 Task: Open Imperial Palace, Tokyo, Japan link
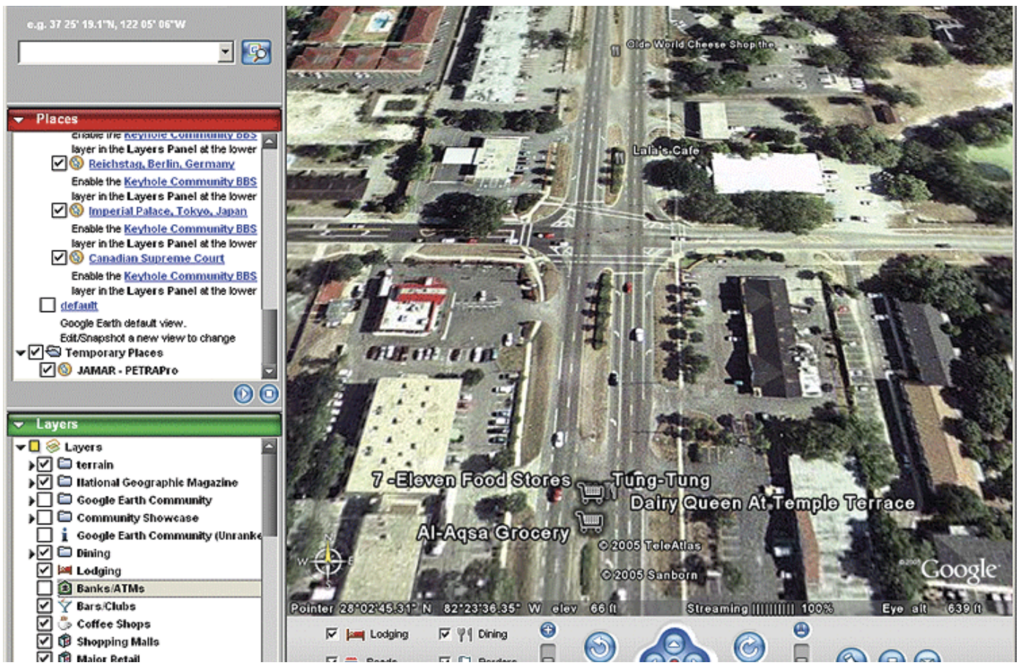[x=168, y=211]
